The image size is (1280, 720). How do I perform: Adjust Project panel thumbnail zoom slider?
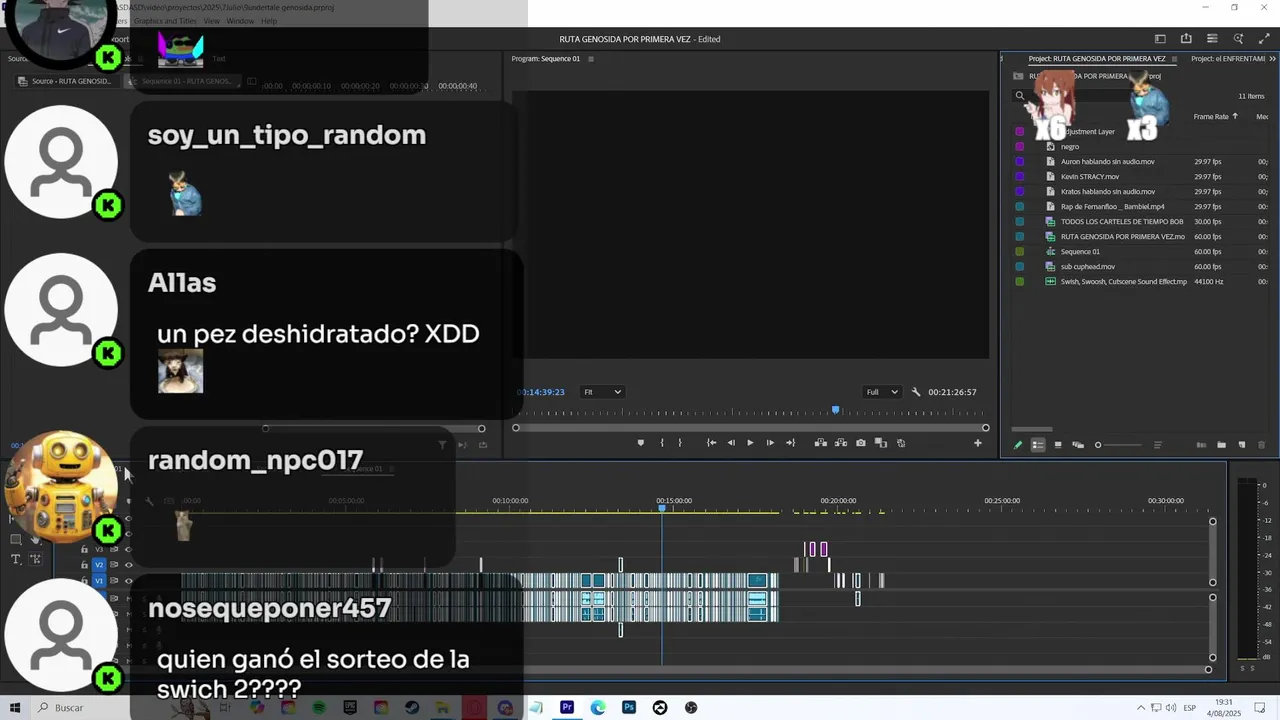tap(1119, 445)
